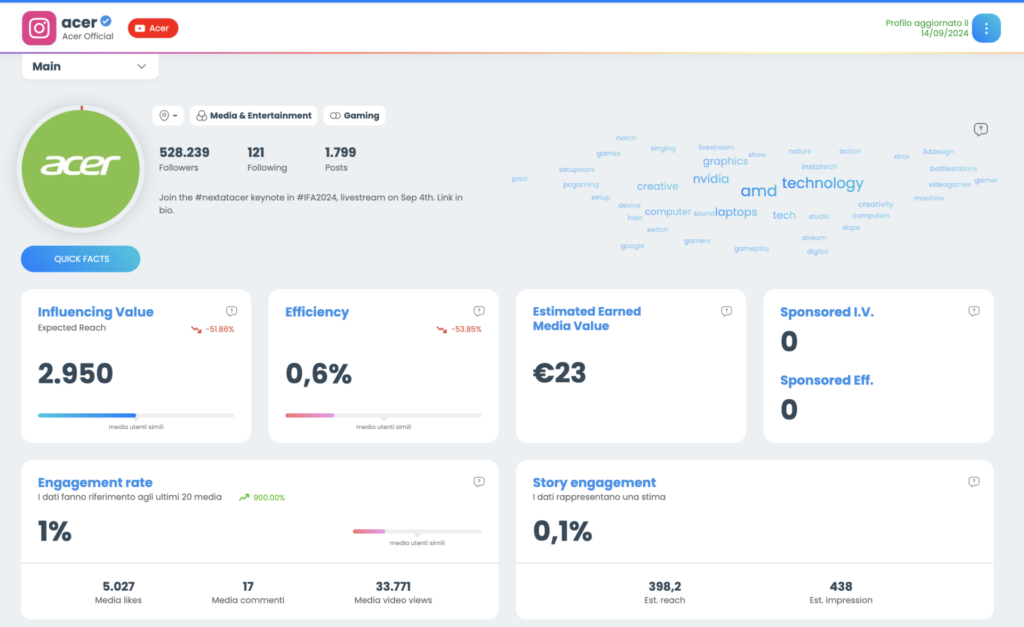Click the Engagement rate heading
1024x627 pixels.
pyautogui.click(x=95, y=483)
